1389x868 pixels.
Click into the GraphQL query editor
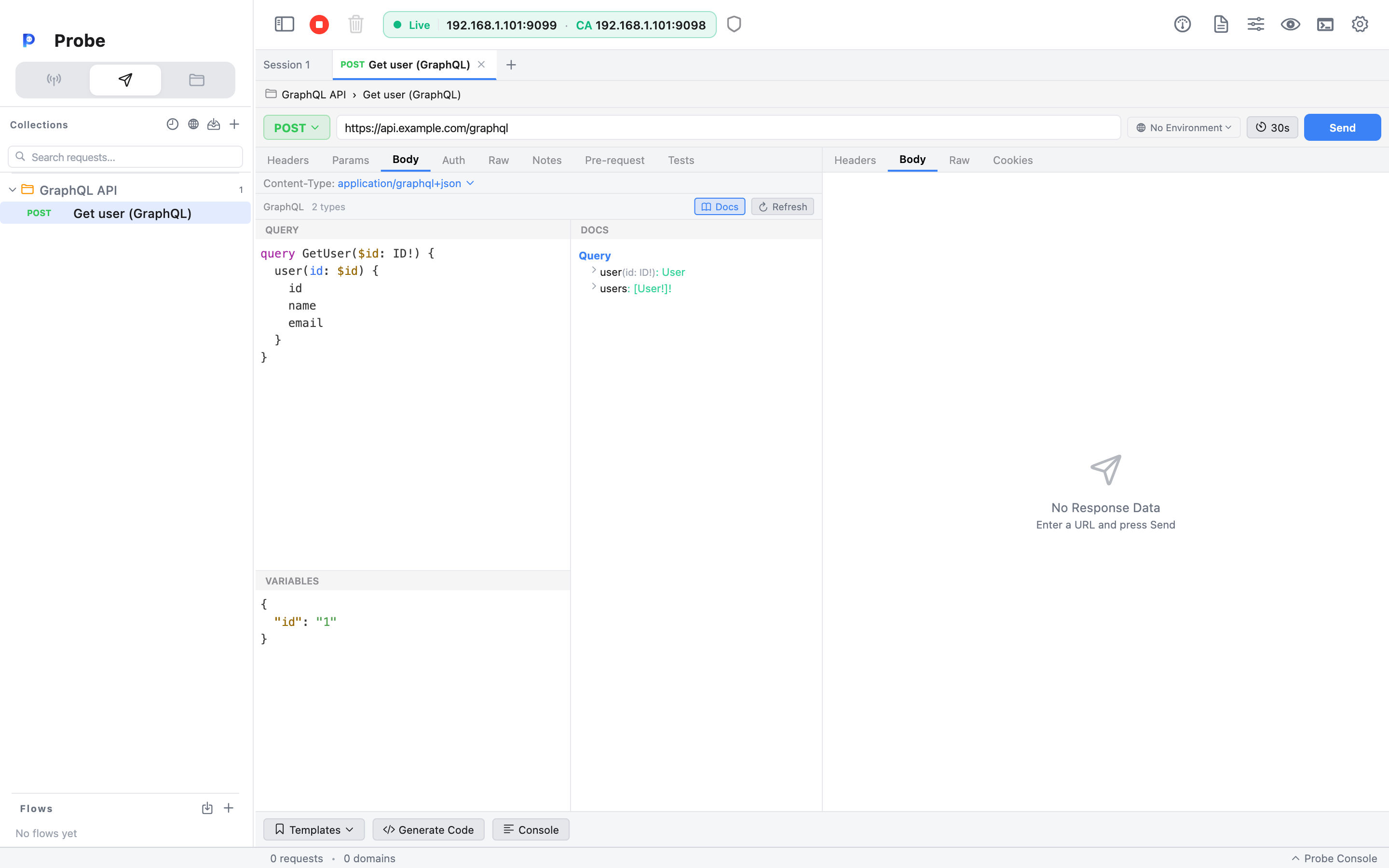(x=412, y=404)
